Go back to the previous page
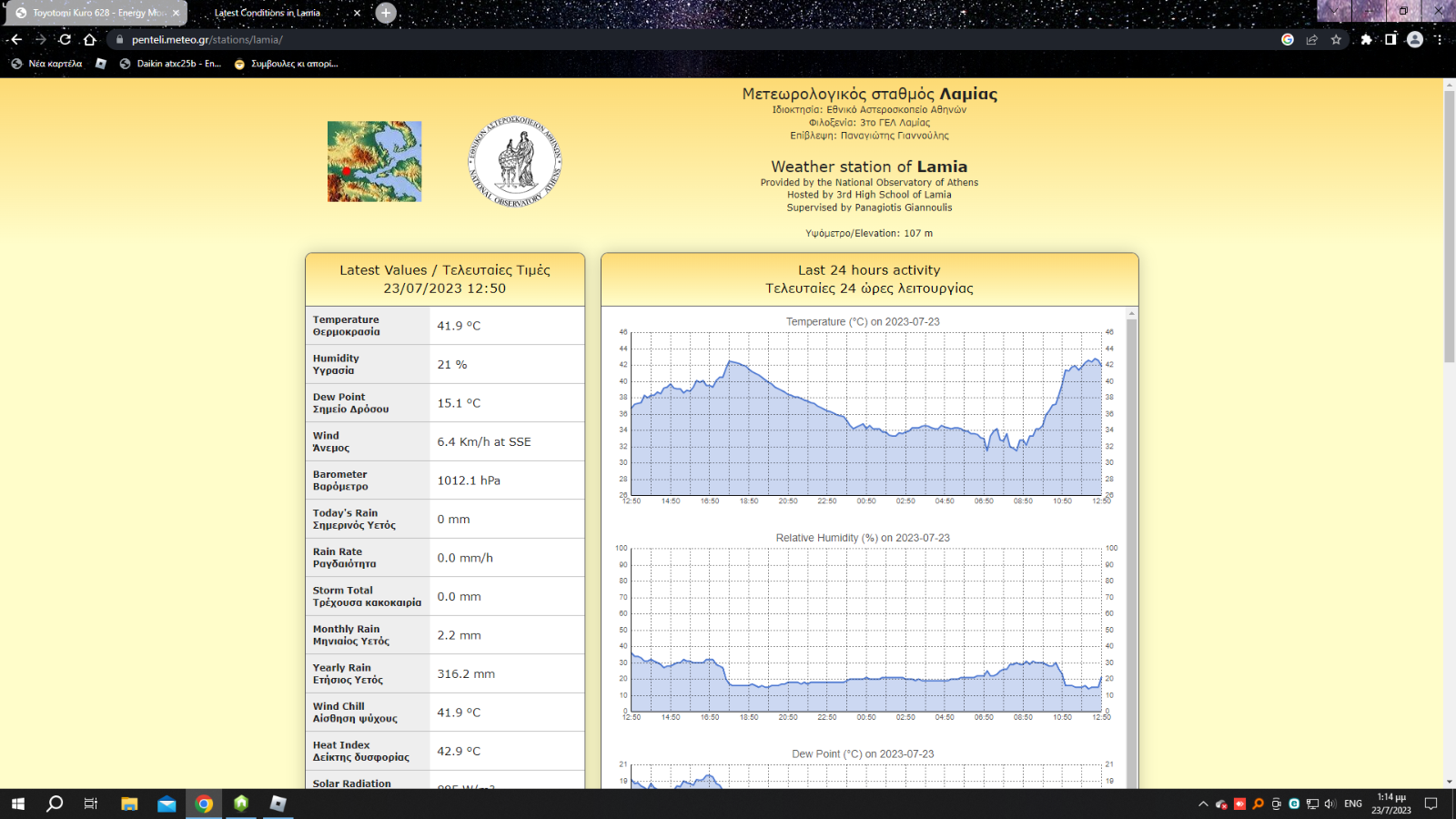Screen dimensions: 1456x819 pyautogui.click(x=15, y=39)
